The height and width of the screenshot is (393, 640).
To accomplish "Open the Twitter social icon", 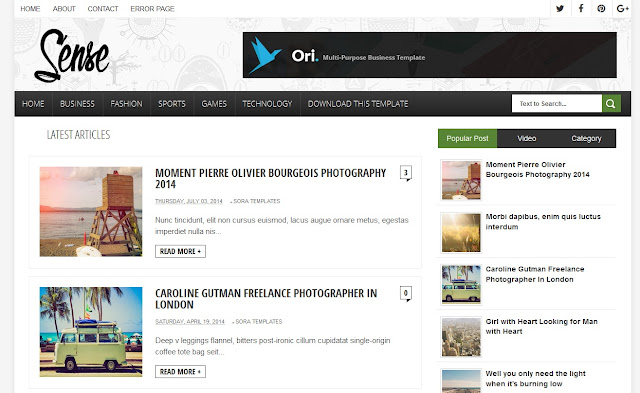I will pyautogui.click(x=560, y=8).
